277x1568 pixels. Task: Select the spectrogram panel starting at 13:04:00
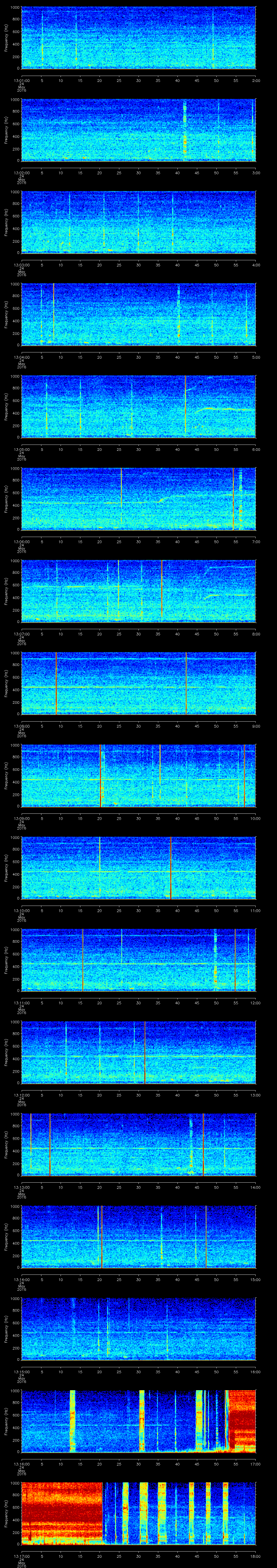tap(138, 315)
